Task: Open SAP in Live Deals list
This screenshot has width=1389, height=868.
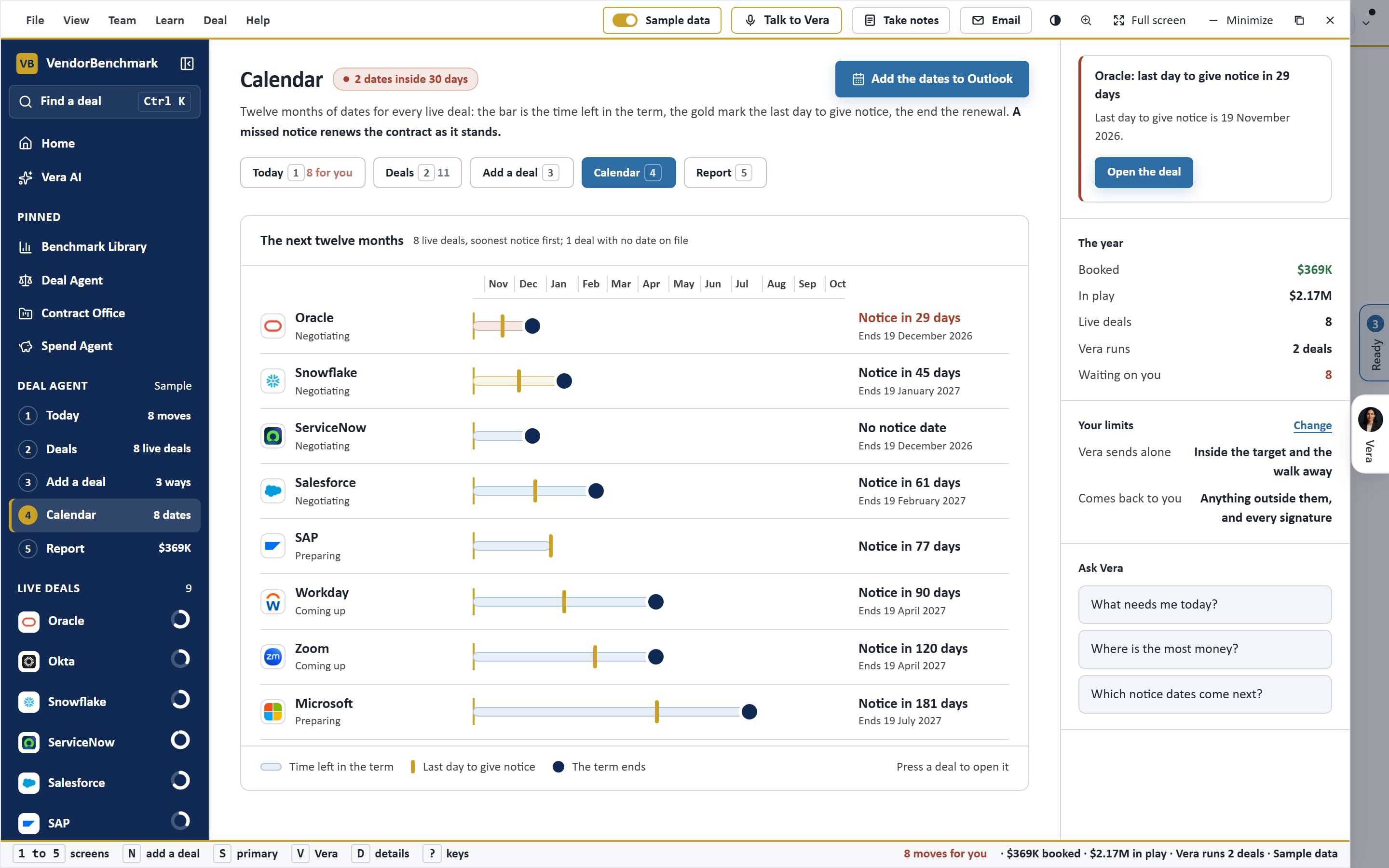Action: [105, 823]
